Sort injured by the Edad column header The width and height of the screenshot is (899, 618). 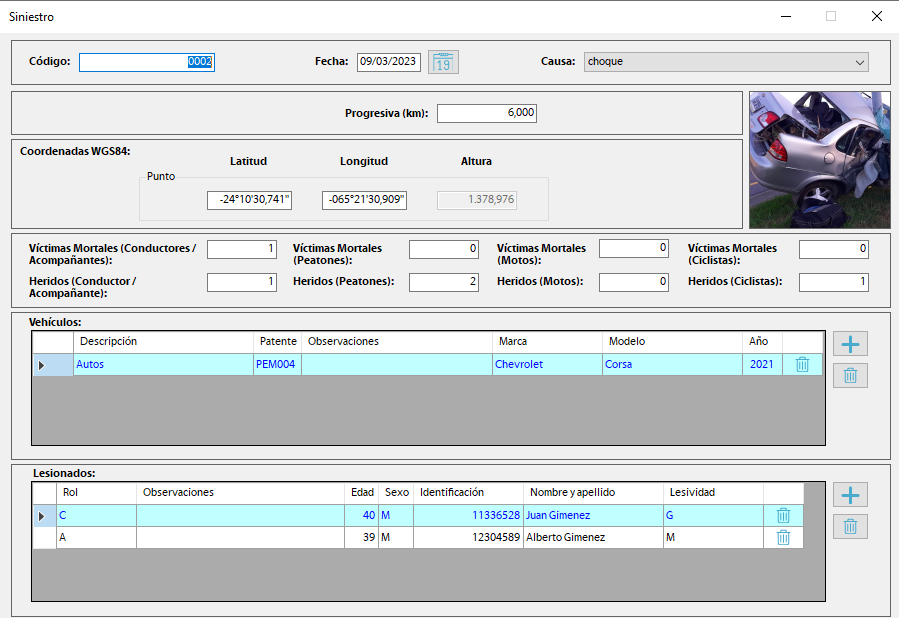pyautogui.click(x=362, y=493)
